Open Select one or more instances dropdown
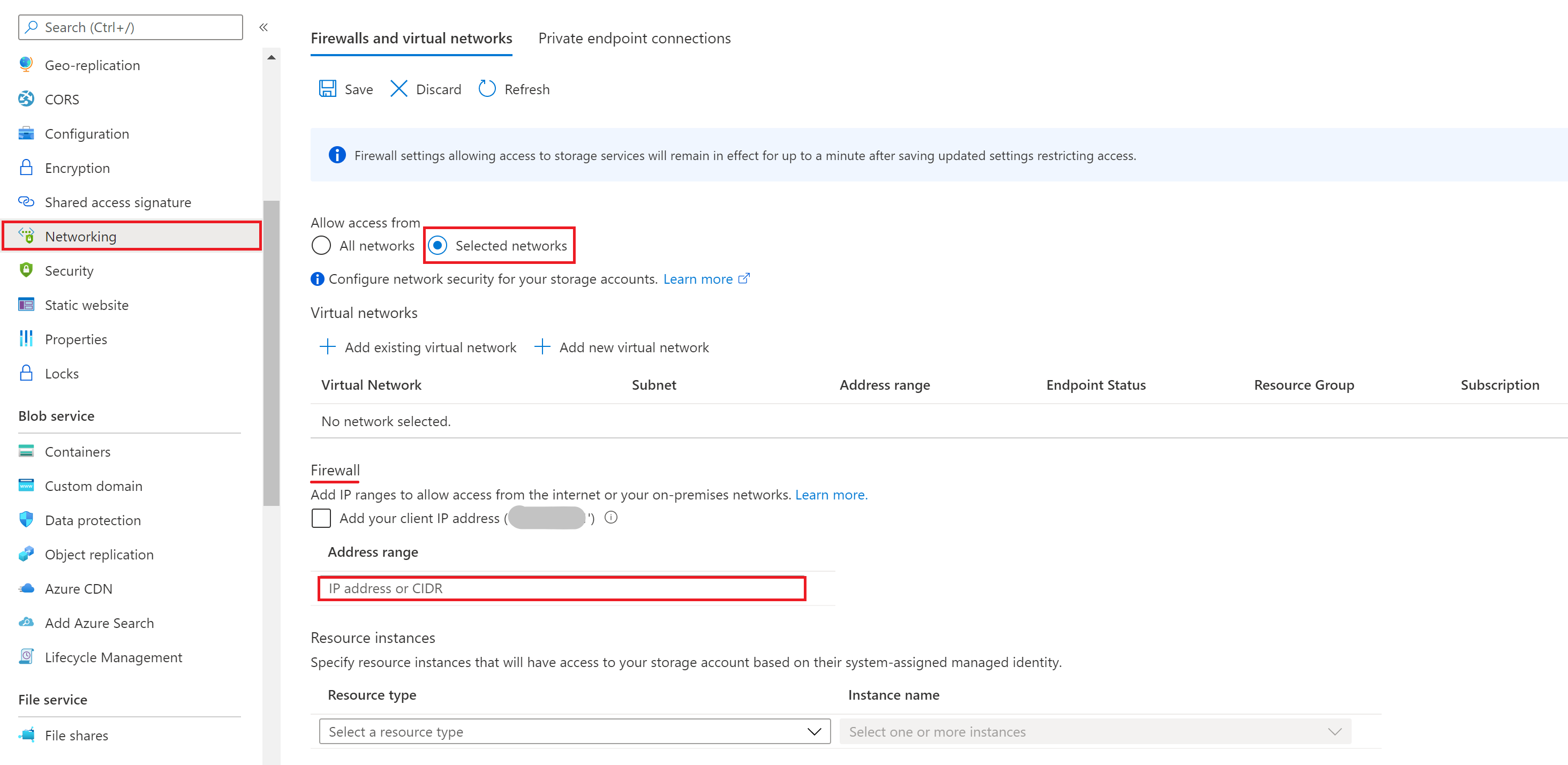 pyautogui.click(x=1095, y=731)
